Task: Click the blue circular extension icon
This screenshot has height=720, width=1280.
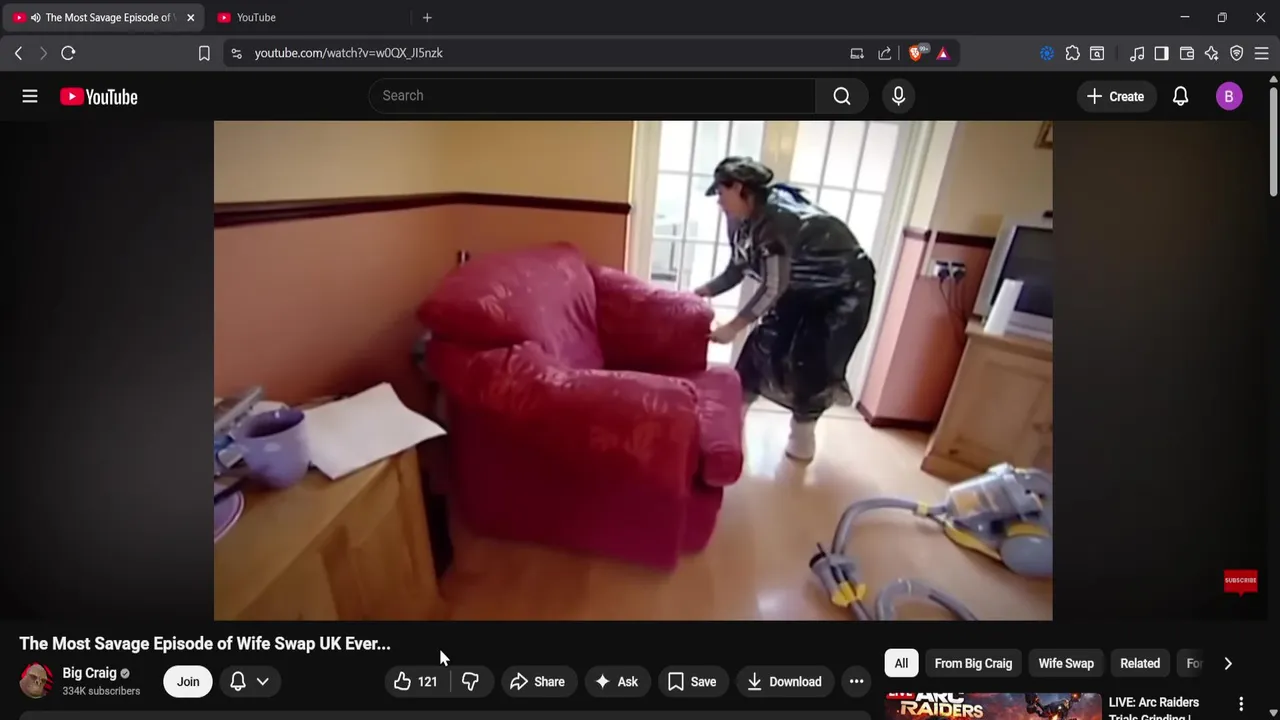Action: [1047, 53]
